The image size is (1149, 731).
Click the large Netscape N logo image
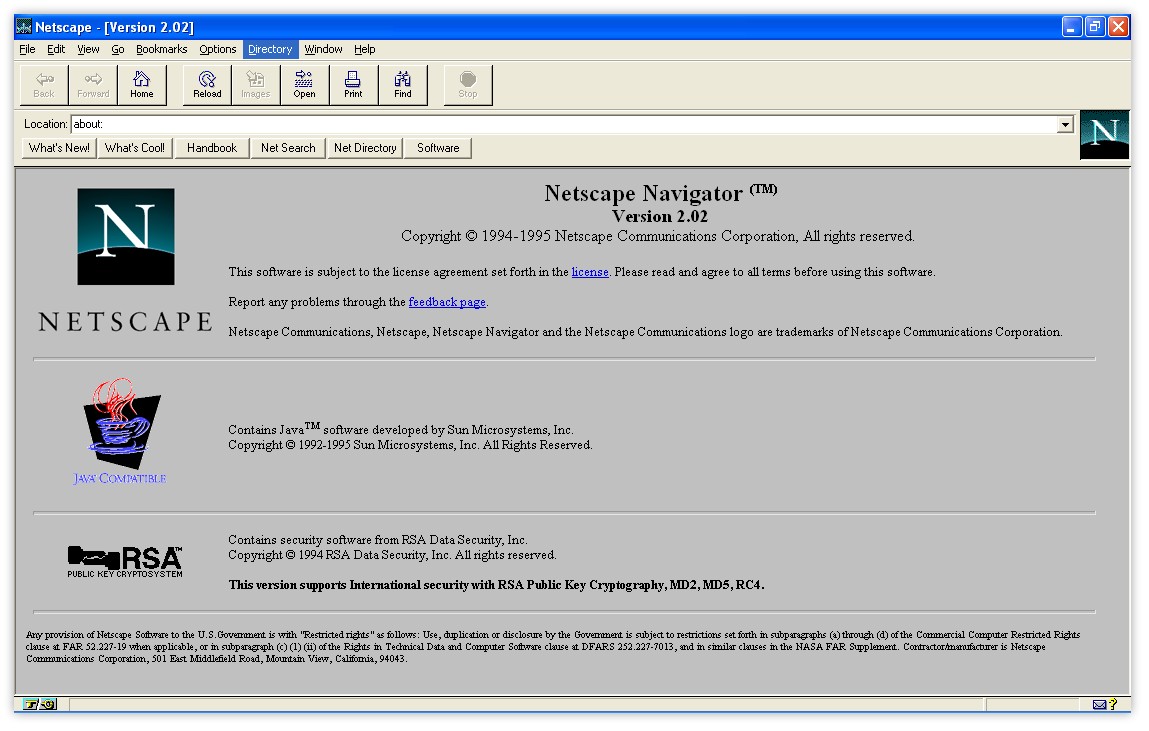[126, 237]
